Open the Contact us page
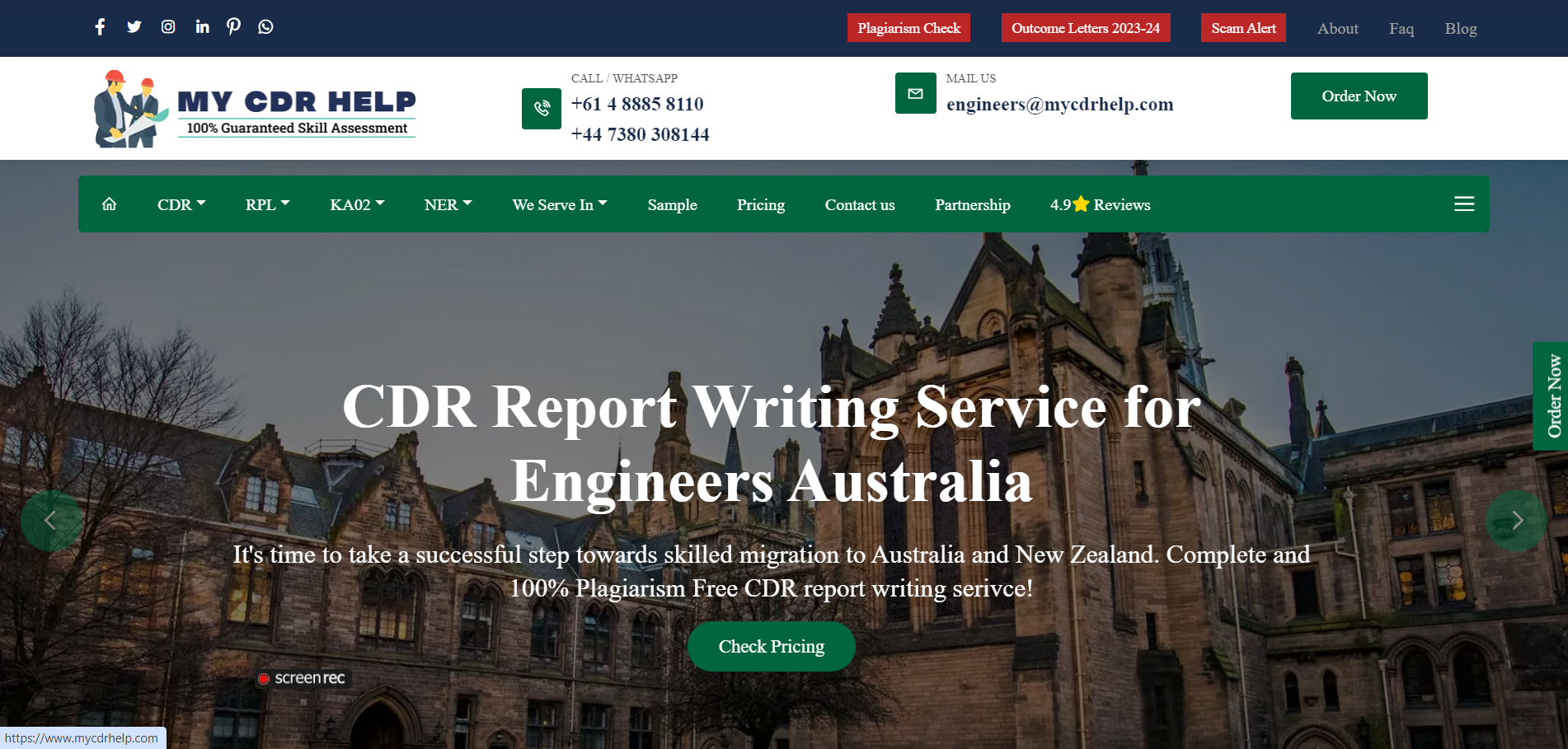The height and width of the screenshot is (749, 1568). (x=859, y=205)
